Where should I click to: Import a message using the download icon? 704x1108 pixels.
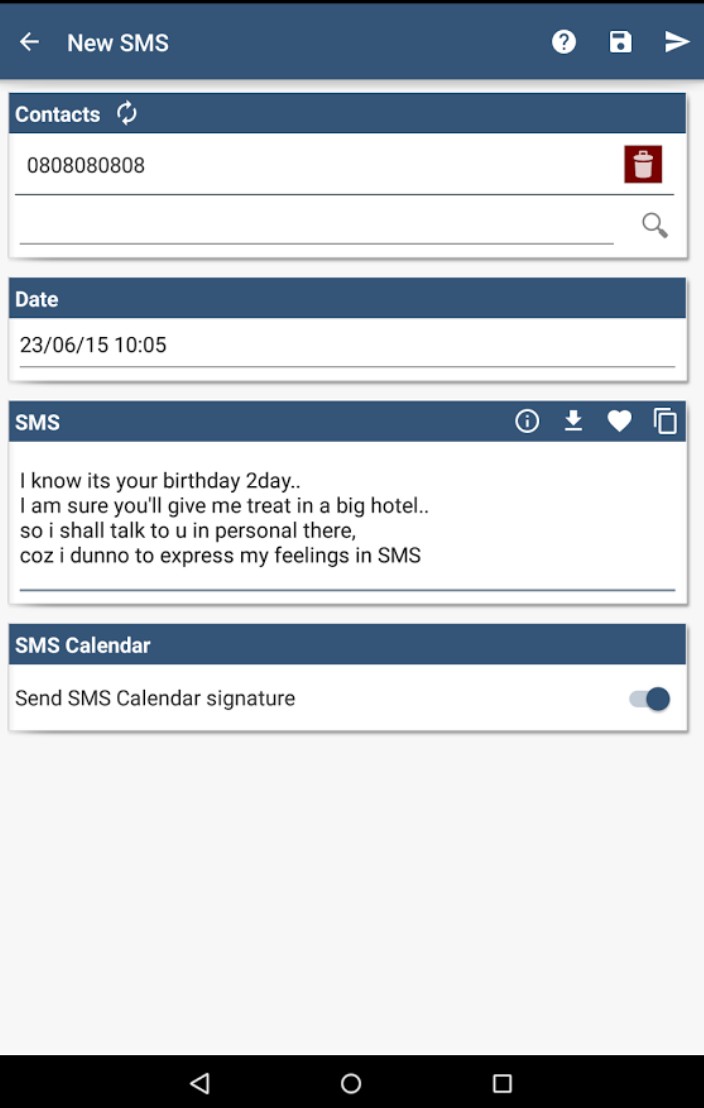pyautogui.click(x=573, y=422)
